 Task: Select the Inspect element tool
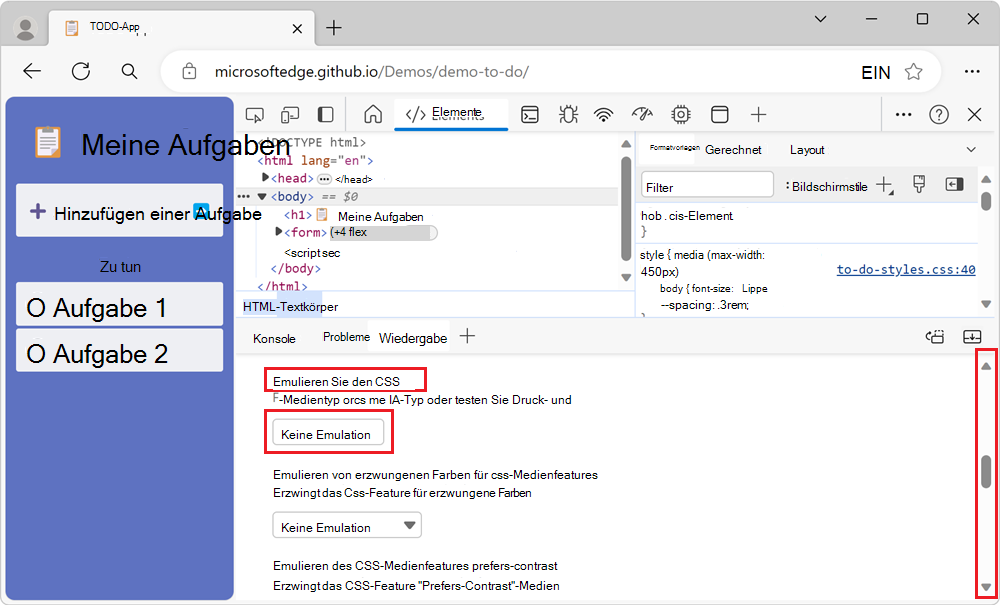pyautogui.click(x=254, y=114)
